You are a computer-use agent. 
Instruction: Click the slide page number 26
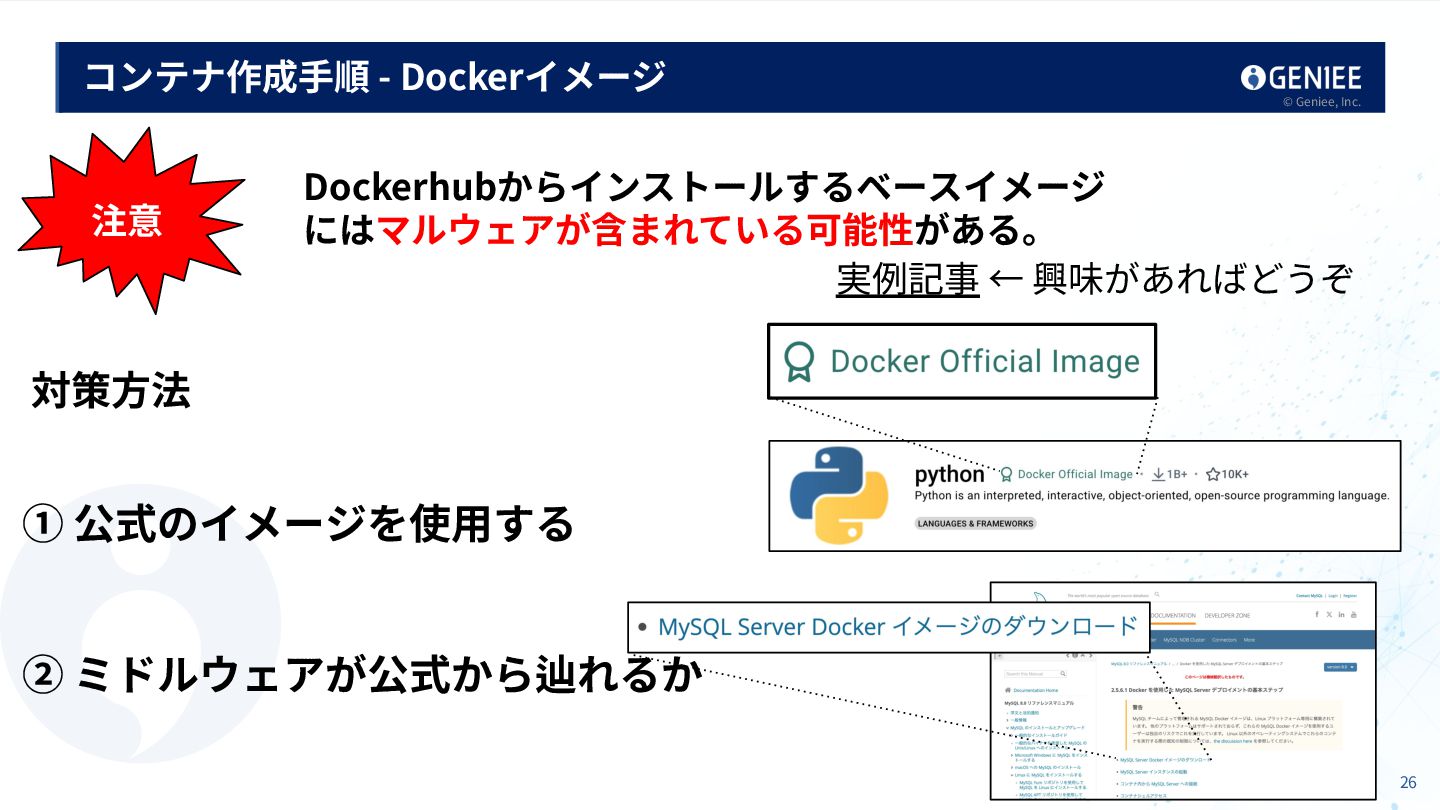pyautogui.click(x=1408, y=782)
